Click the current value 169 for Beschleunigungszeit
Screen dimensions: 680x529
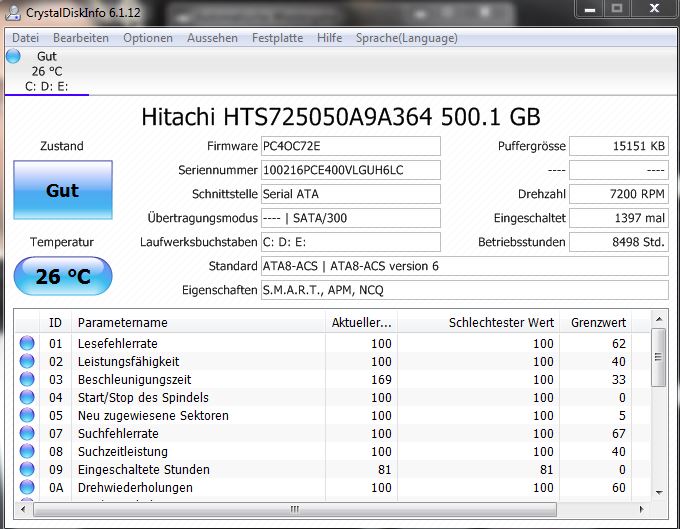(x=381, y=379)
